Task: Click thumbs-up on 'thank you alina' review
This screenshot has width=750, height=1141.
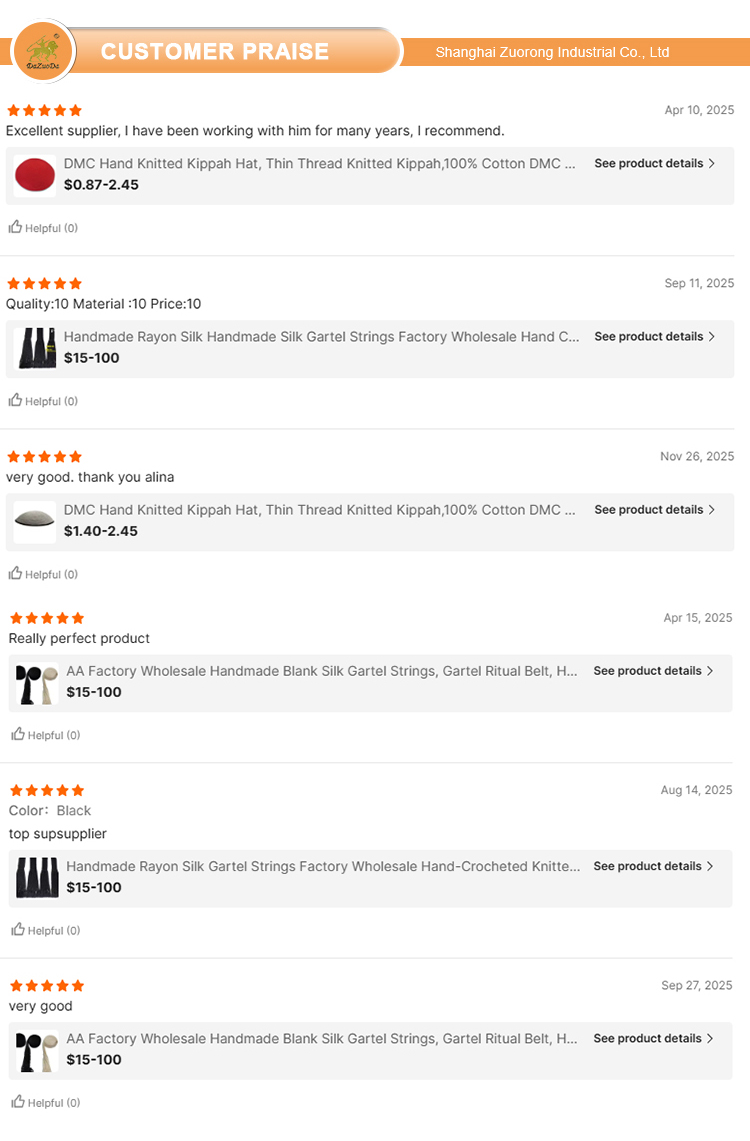Action: pyautogui.click(x=15, y=573)
